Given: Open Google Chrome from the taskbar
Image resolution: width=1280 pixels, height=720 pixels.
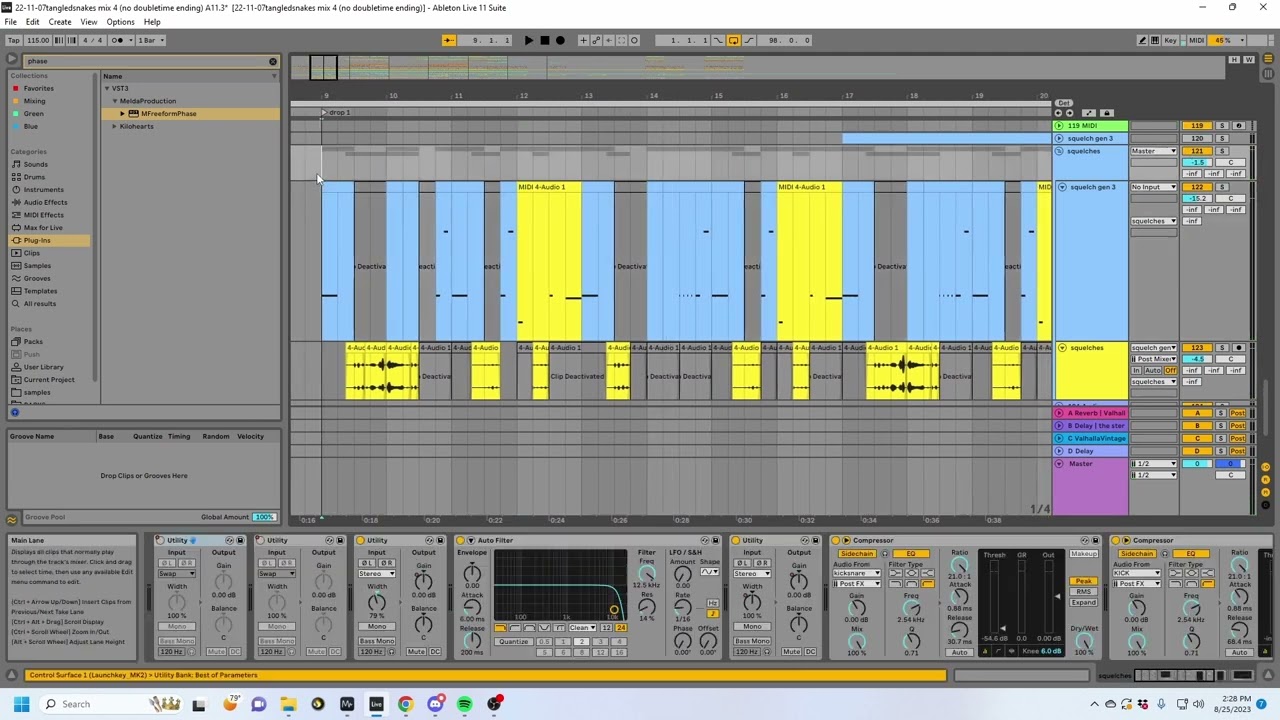Looking at the screenshot, I should click(x=405, y=704).
